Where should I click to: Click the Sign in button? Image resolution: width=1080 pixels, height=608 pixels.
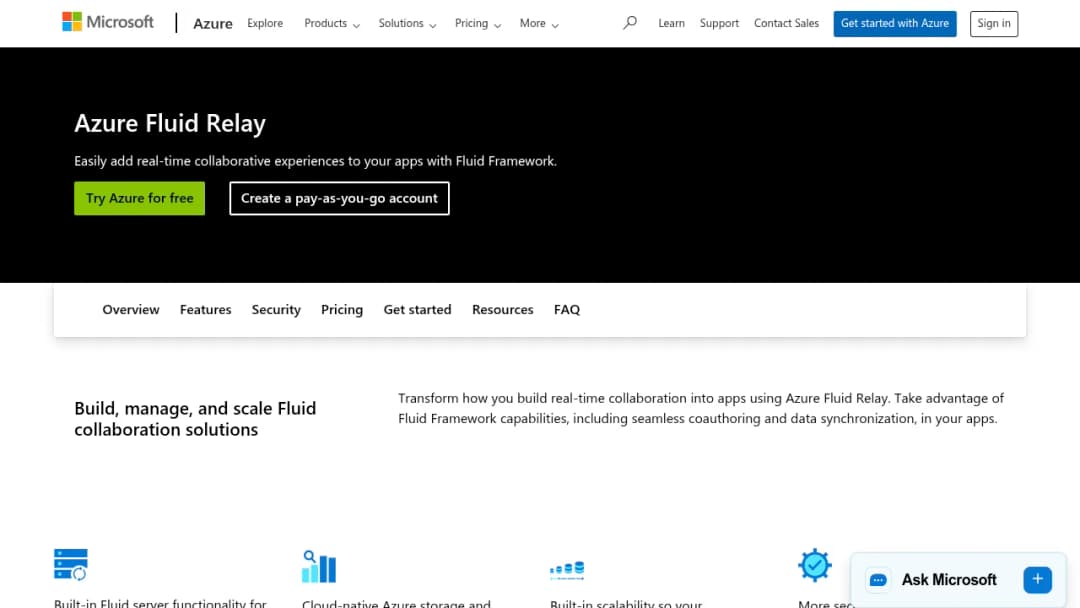tap(994, 23)
